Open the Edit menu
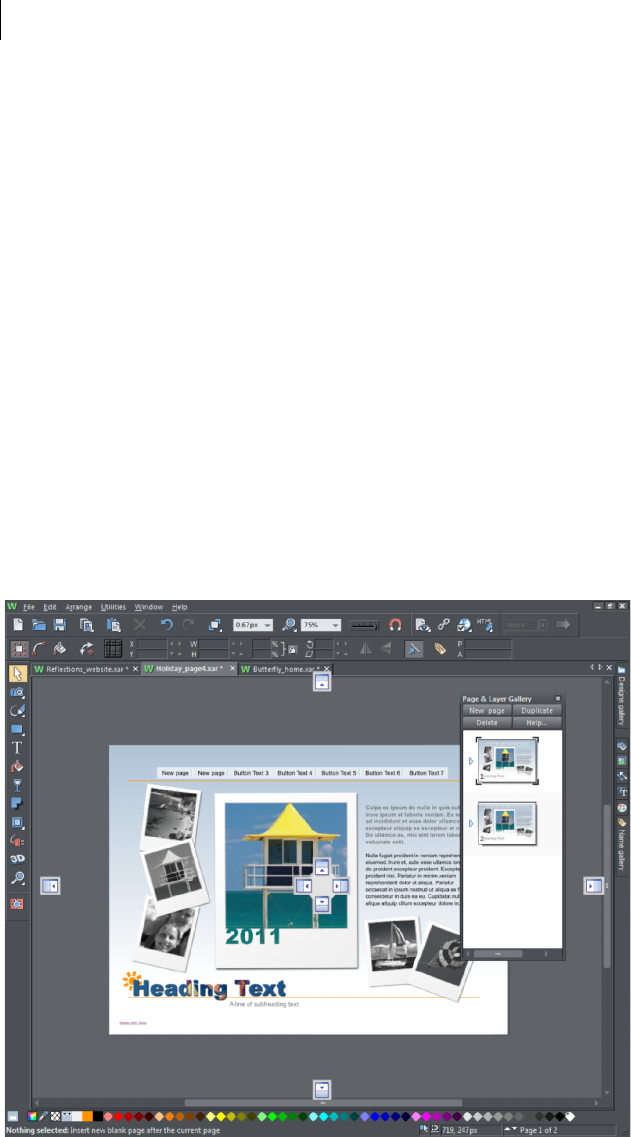 (49, 607)
